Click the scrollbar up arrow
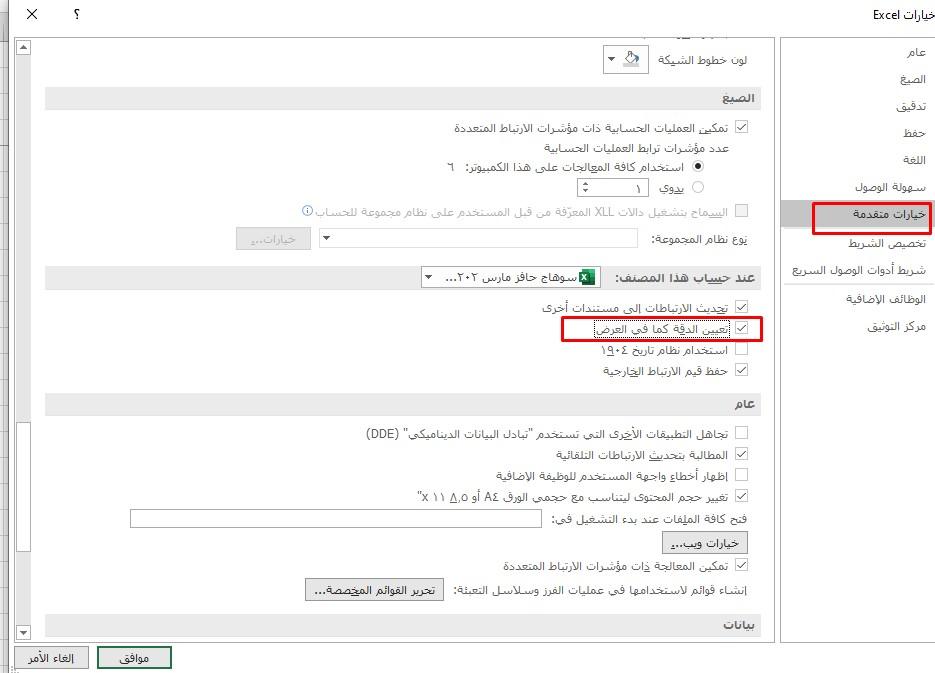 pyautogui.click(x=23, y=47)
